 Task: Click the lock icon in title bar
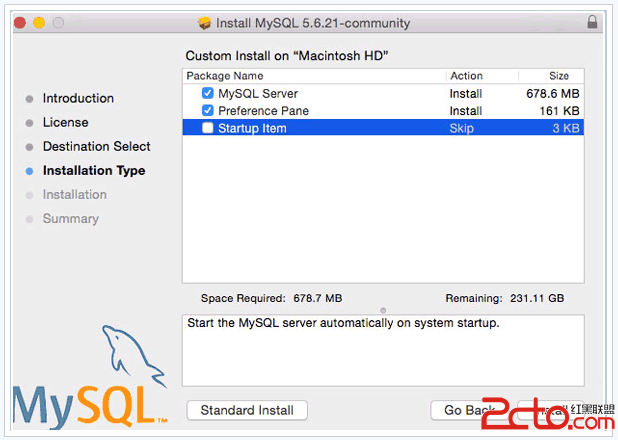tap(592, 22)
